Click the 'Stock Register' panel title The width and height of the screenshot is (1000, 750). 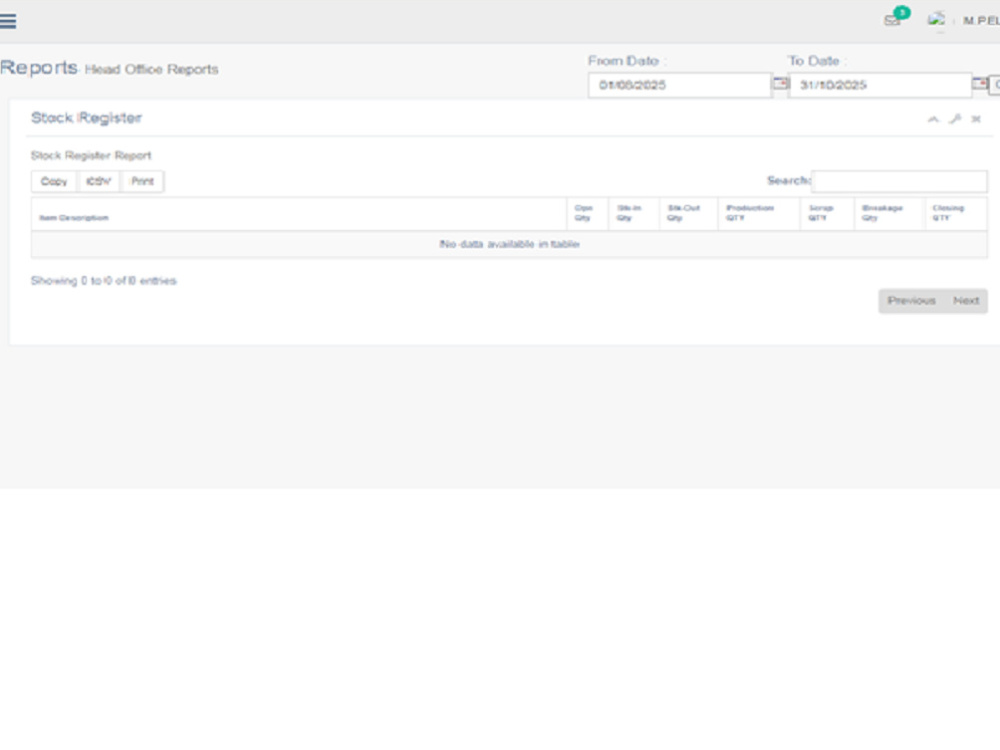87,118
